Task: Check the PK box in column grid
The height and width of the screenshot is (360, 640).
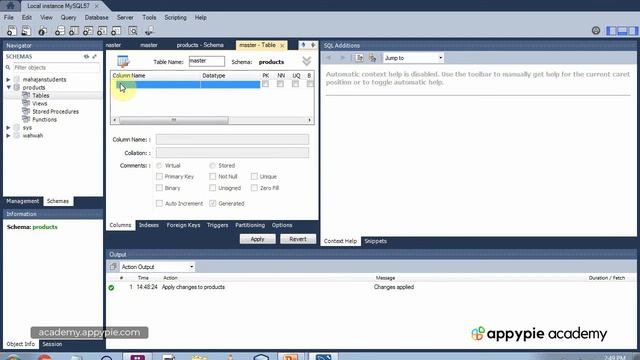Action: coord(266,84)
